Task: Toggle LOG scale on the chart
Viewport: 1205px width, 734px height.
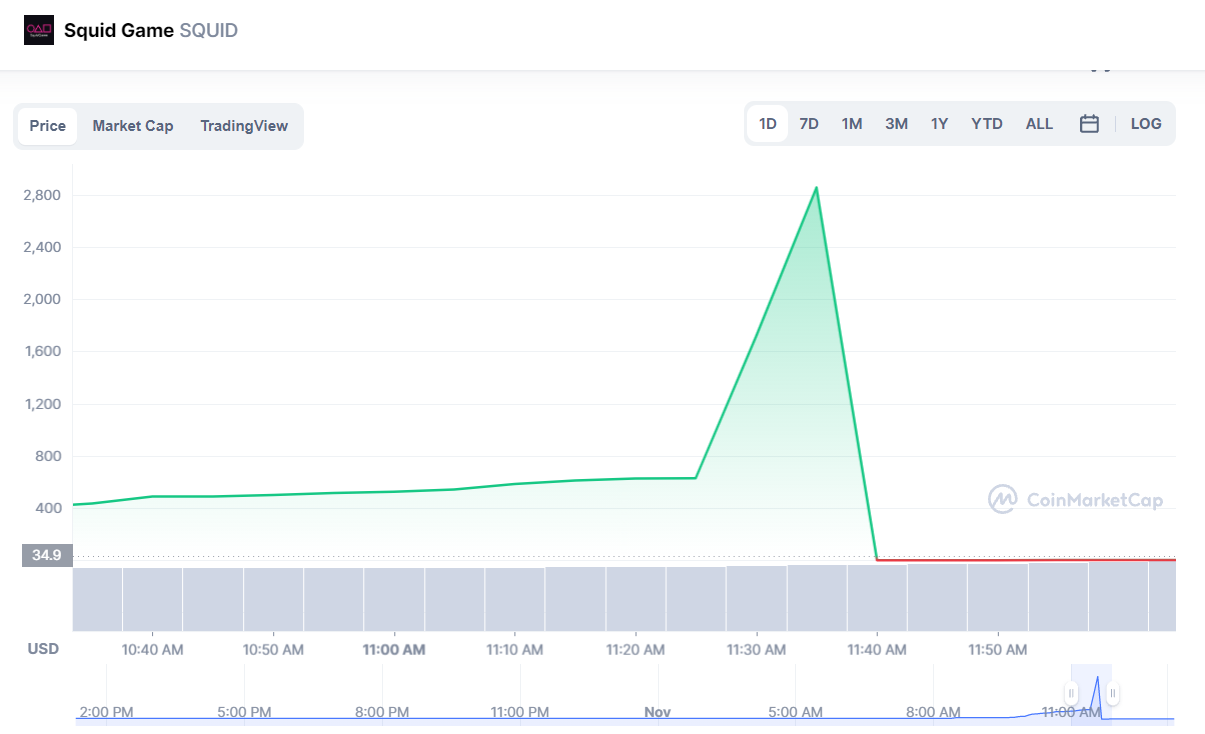Action: point(1146,124)
